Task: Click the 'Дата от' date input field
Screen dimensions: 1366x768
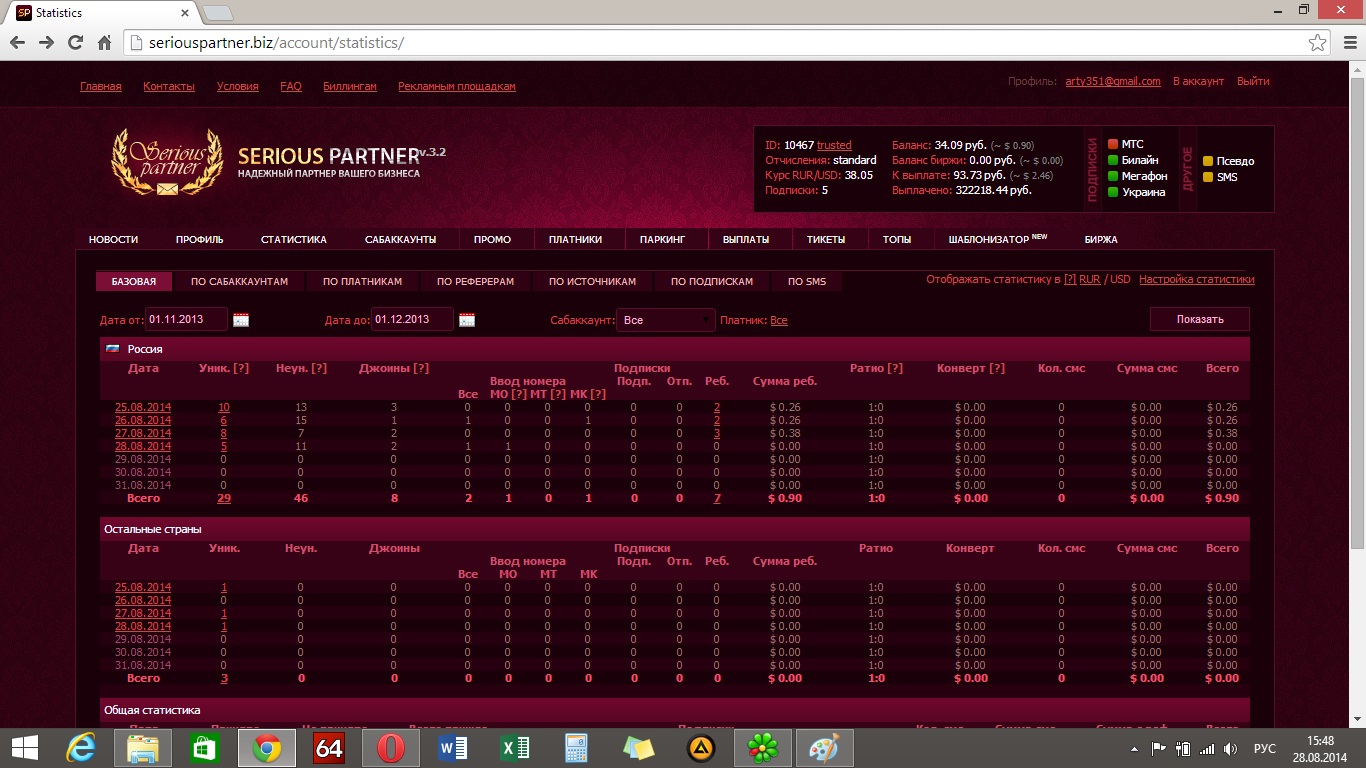Action: (186, 320)
